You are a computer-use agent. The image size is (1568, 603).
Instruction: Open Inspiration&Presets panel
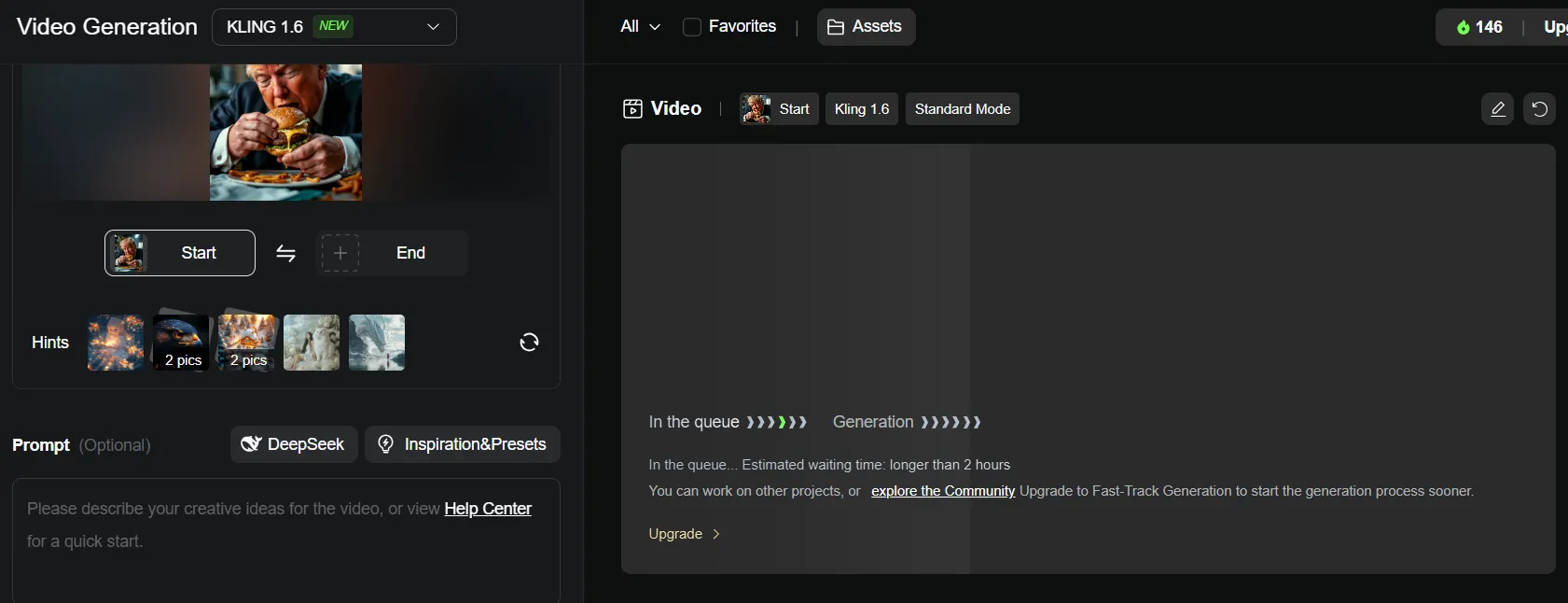463,444
